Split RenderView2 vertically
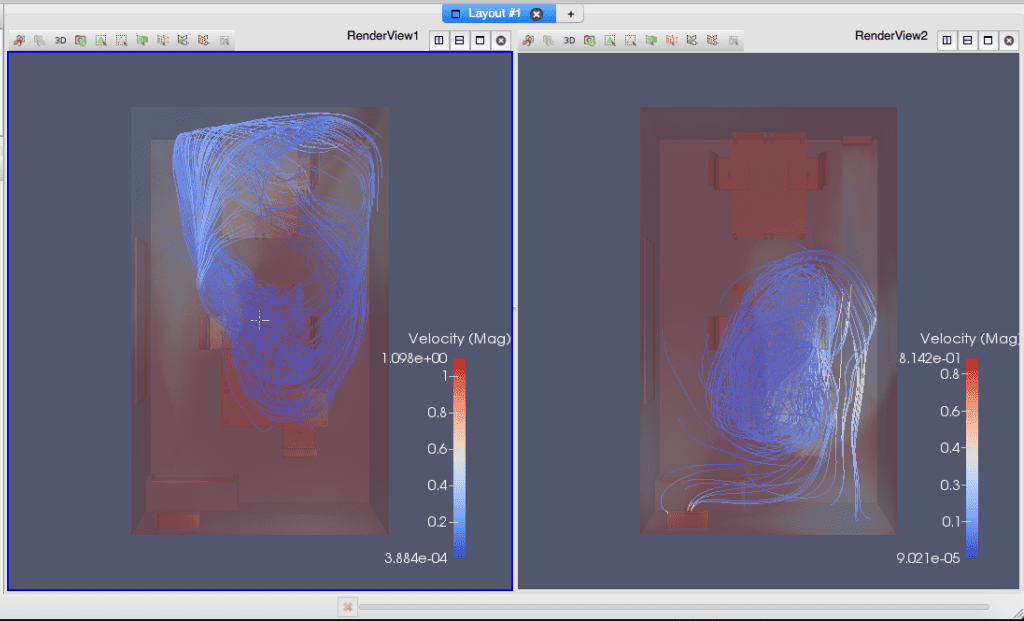The image size is (1024, 621). click(968, 40)
